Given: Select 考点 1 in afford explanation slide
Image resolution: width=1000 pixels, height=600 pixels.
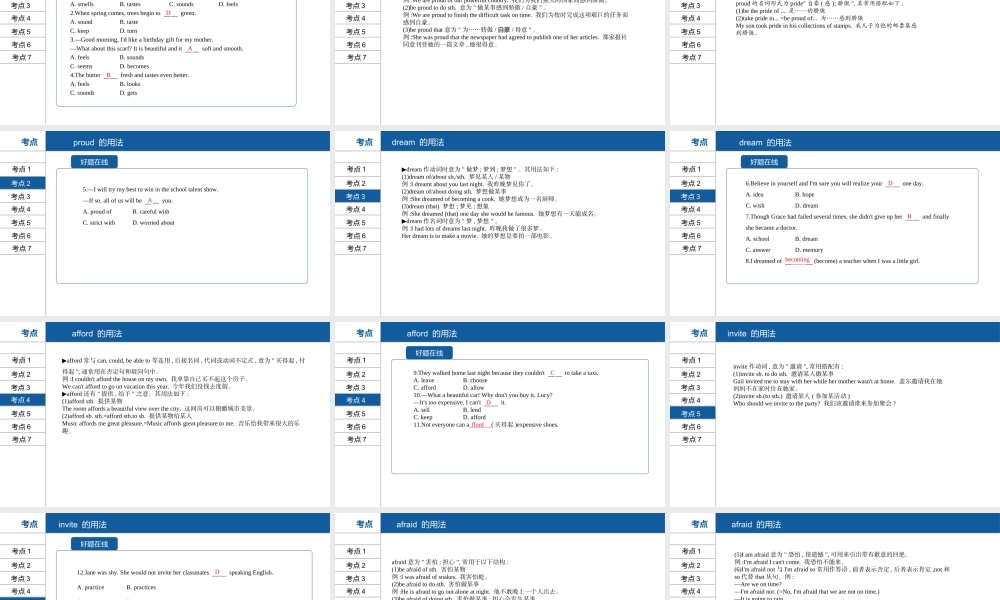Looking at the screenshot, I should pos(22,360).
